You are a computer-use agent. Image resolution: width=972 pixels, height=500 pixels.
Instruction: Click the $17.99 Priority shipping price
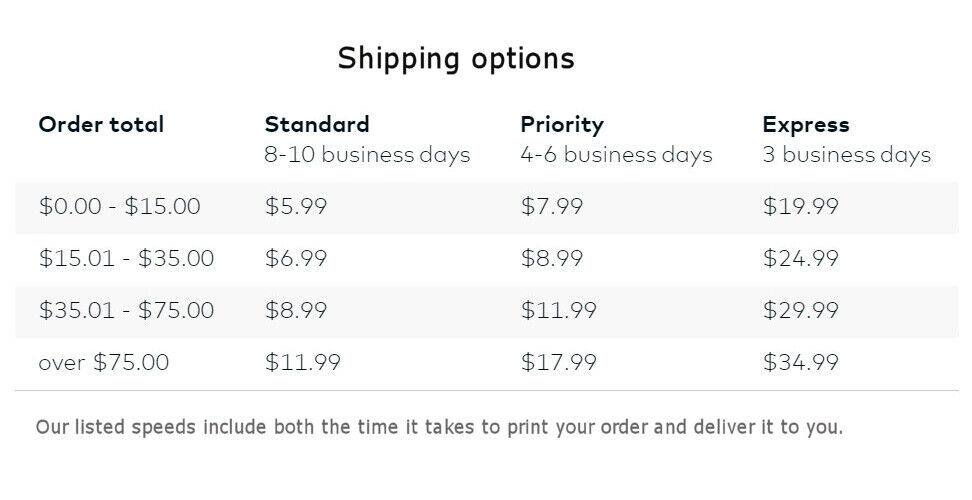(559, 362)
